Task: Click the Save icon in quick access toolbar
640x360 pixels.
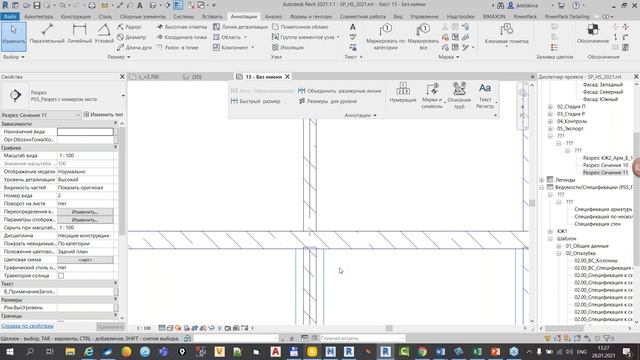Action: tap(37, 5)
